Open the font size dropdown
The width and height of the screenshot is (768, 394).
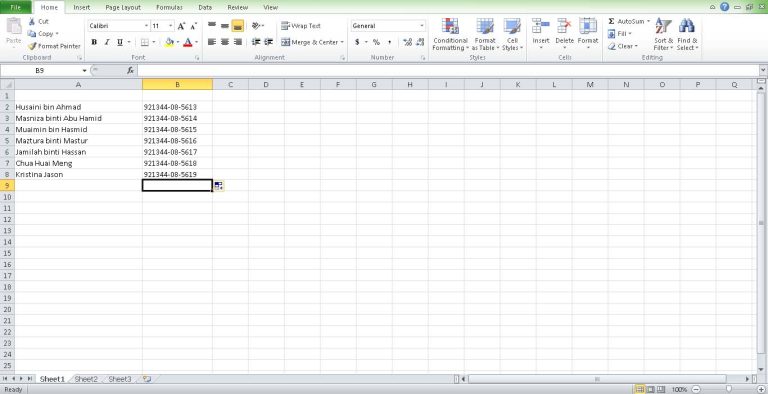pyautogui.click(x=171, y=26)
